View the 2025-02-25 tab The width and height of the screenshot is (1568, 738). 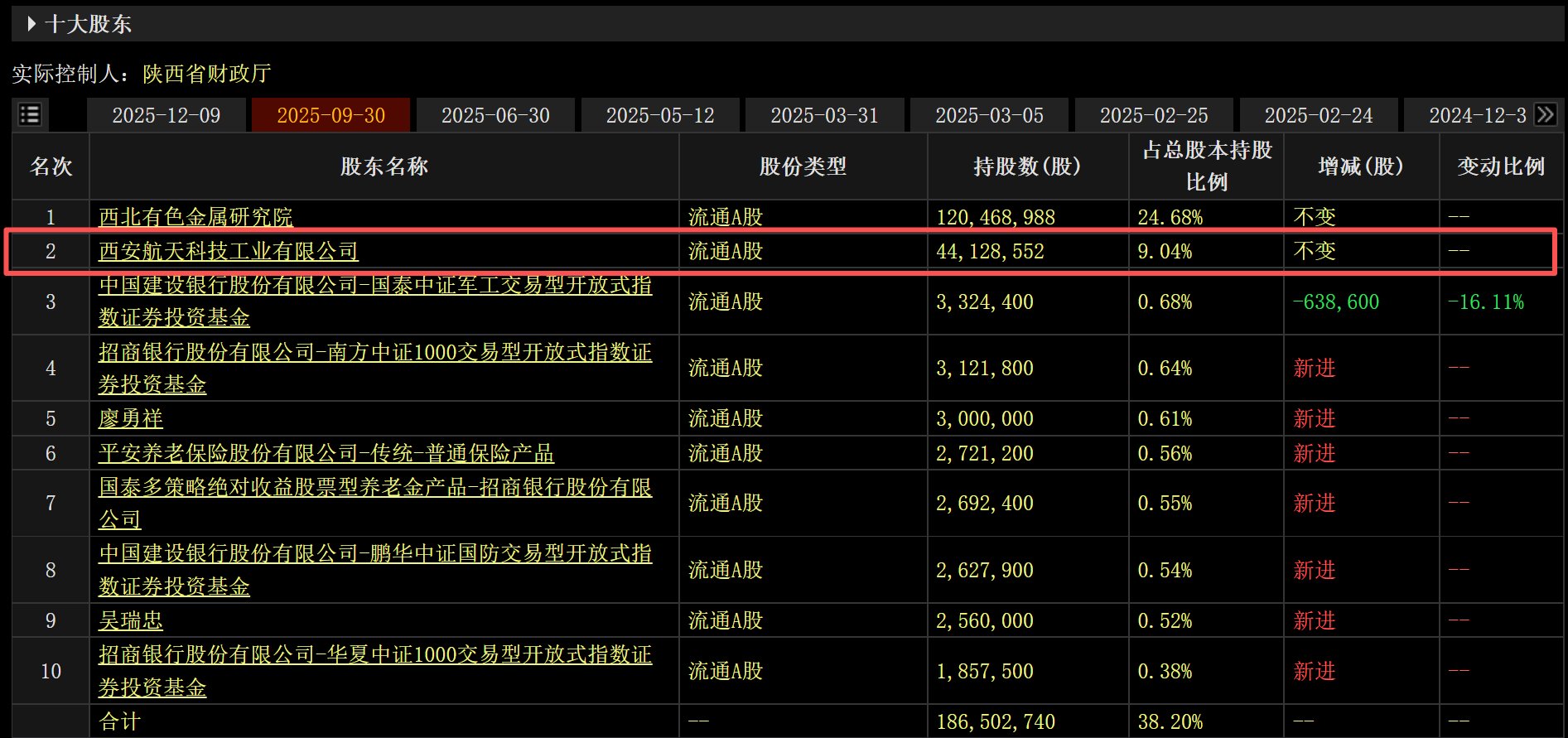1154,115
